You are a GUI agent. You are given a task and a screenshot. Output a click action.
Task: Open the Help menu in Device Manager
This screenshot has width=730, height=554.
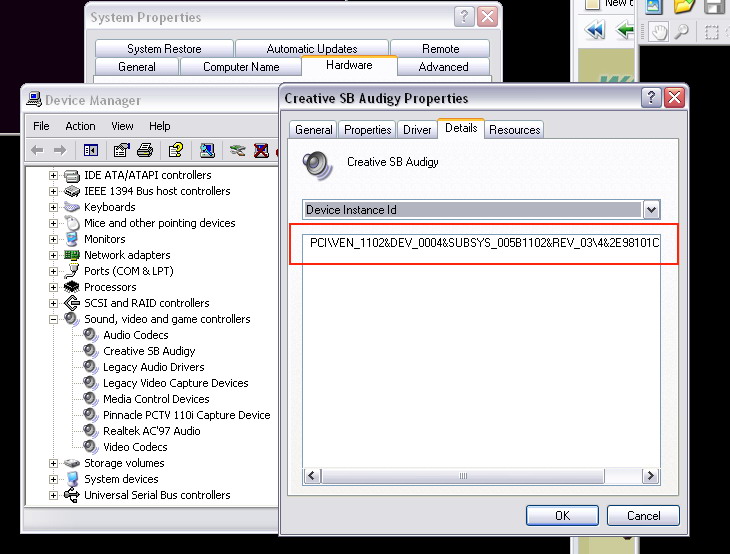(160, 126)
